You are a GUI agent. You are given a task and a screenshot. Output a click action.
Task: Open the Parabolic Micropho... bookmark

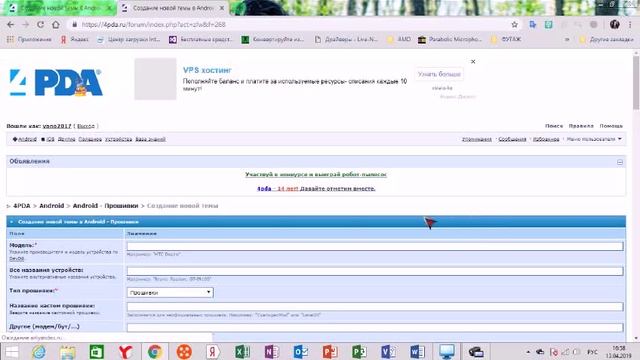point(450,40)
